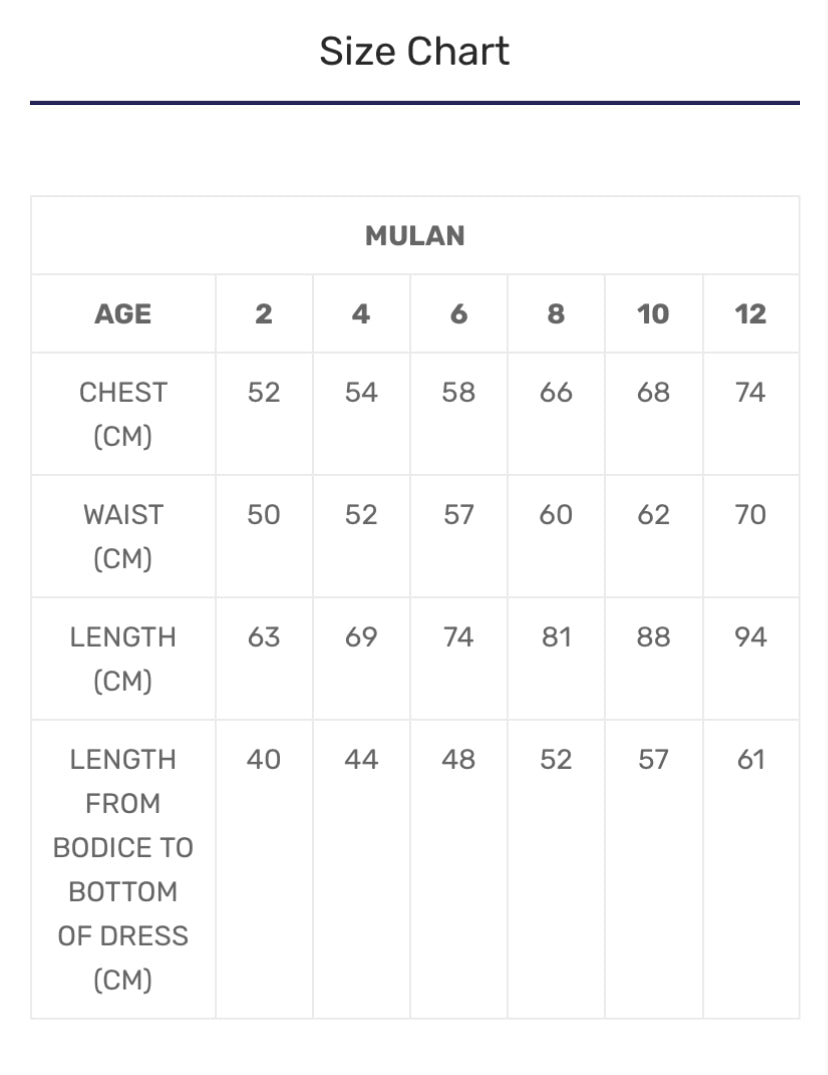
Task: Click the MULAN table title
Action: coord(414,236)
